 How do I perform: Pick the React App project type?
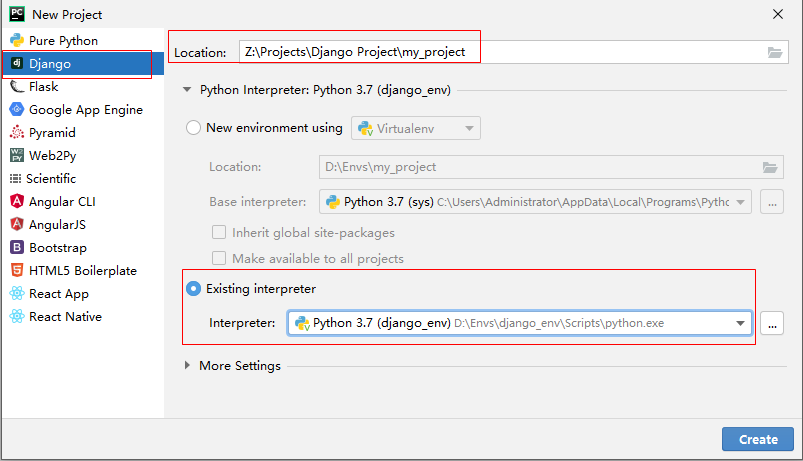pyautogui.click(x=82, y=294)
